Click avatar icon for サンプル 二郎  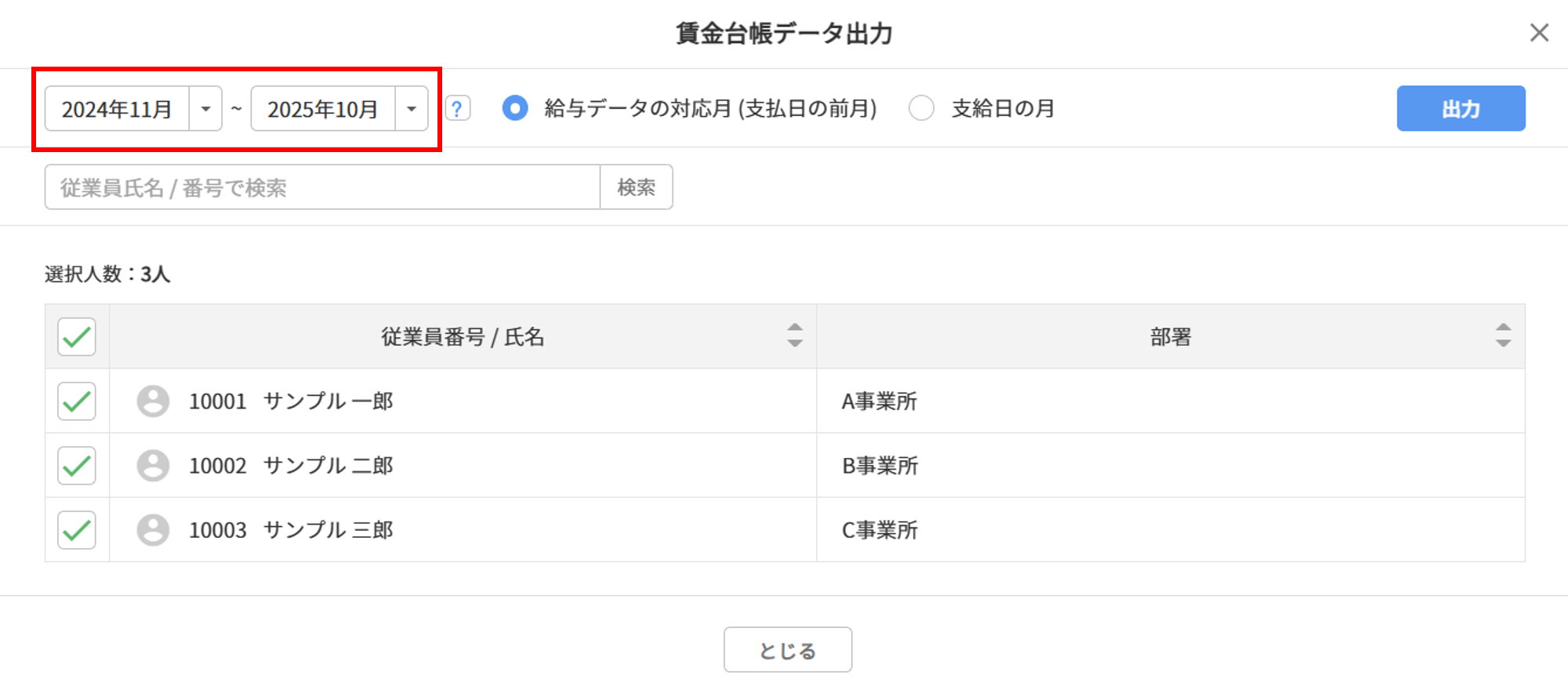[153, 466]
